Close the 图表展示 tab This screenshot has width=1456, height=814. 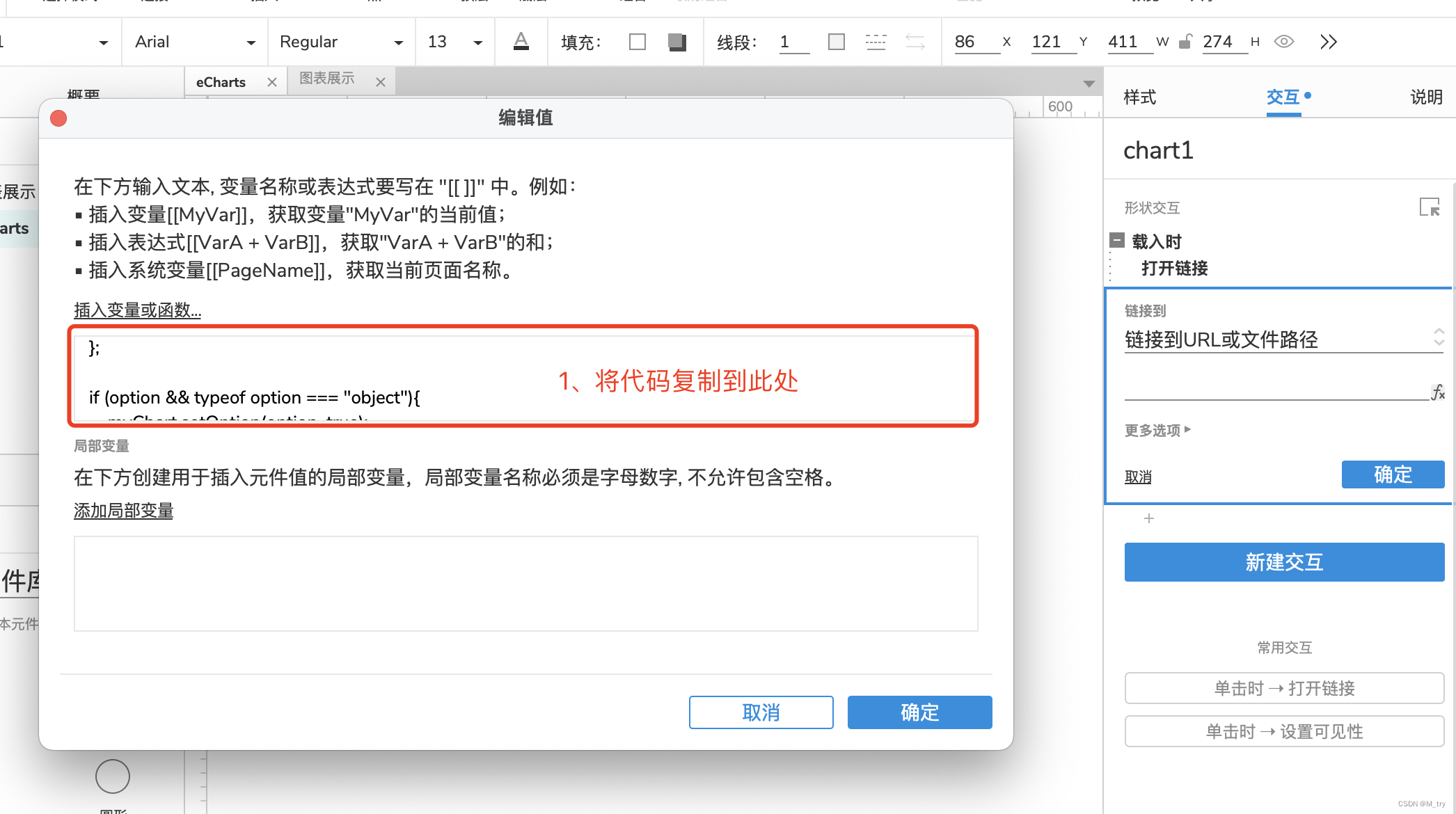[381, 82]
